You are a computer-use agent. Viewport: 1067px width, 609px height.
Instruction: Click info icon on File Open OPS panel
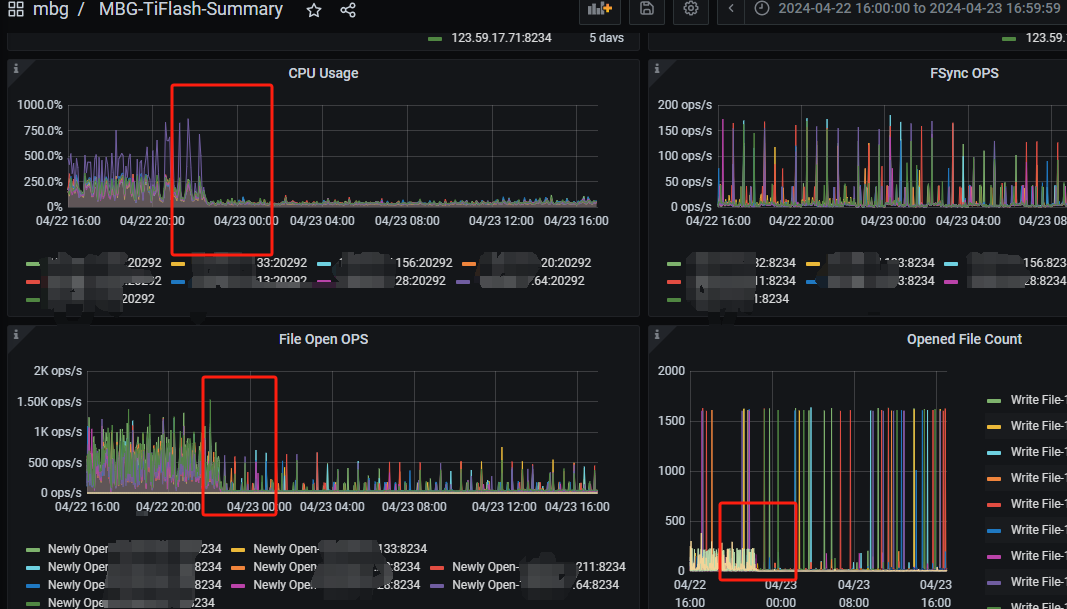coord(16,334)
